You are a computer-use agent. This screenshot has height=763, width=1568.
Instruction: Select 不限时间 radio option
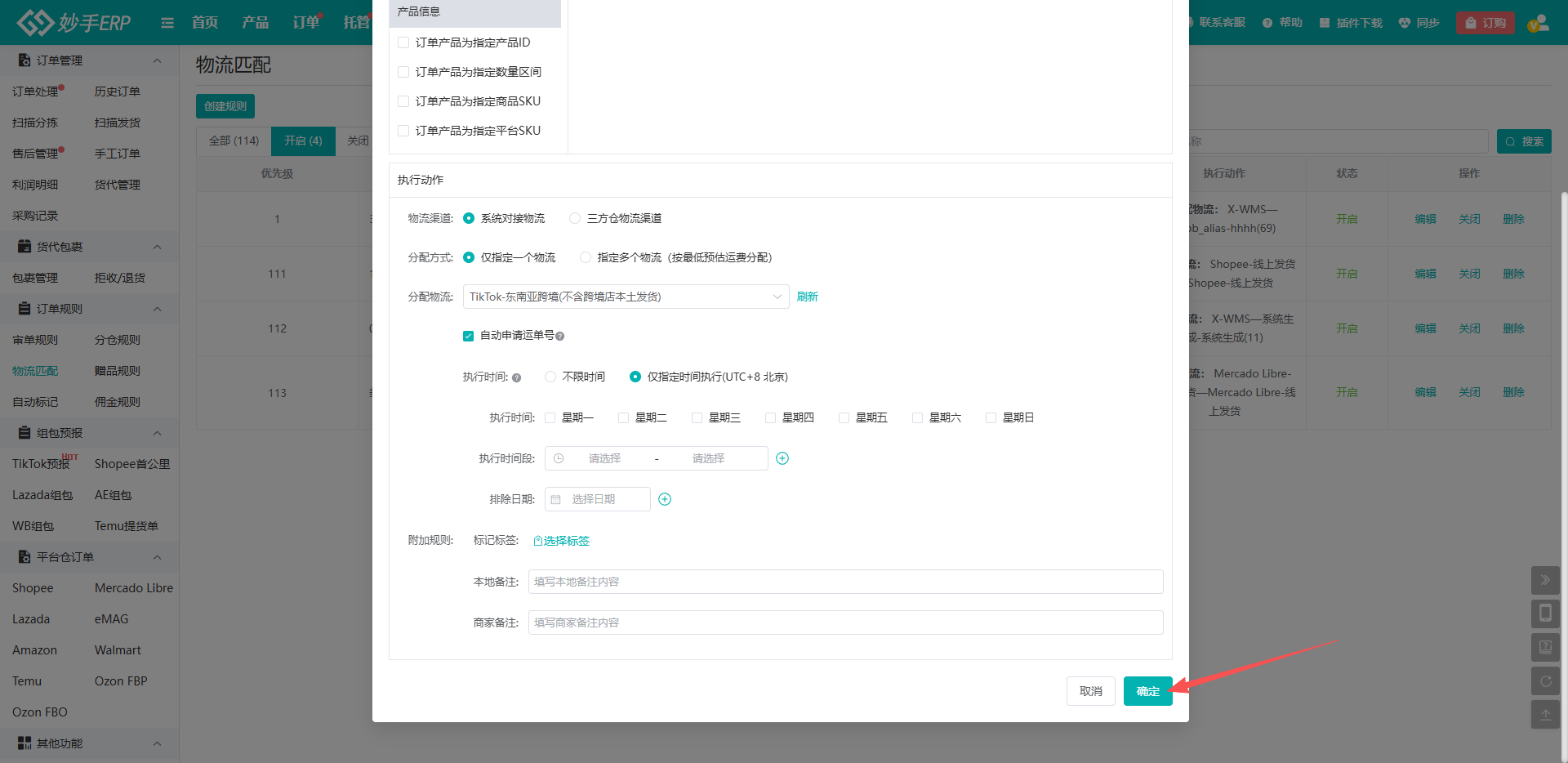[x=550, y=377]
